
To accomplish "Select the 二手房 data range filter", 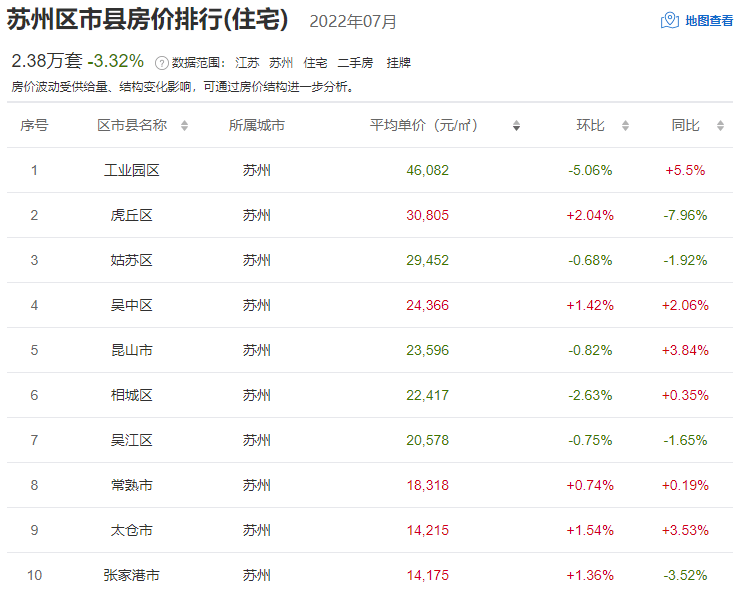I will [355, 63].
